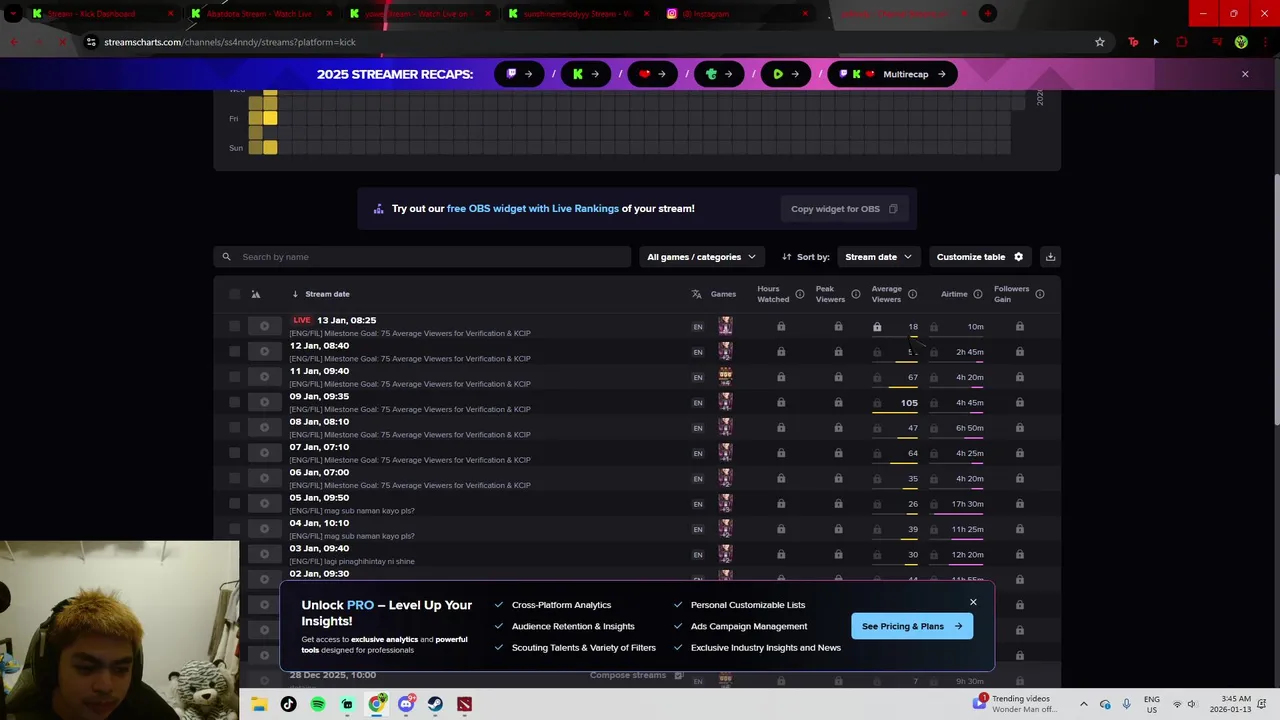Open the YouTube heart-logo recap pill
The height and width of the screenshot is (720, 1280).
(x=652, y=74)
